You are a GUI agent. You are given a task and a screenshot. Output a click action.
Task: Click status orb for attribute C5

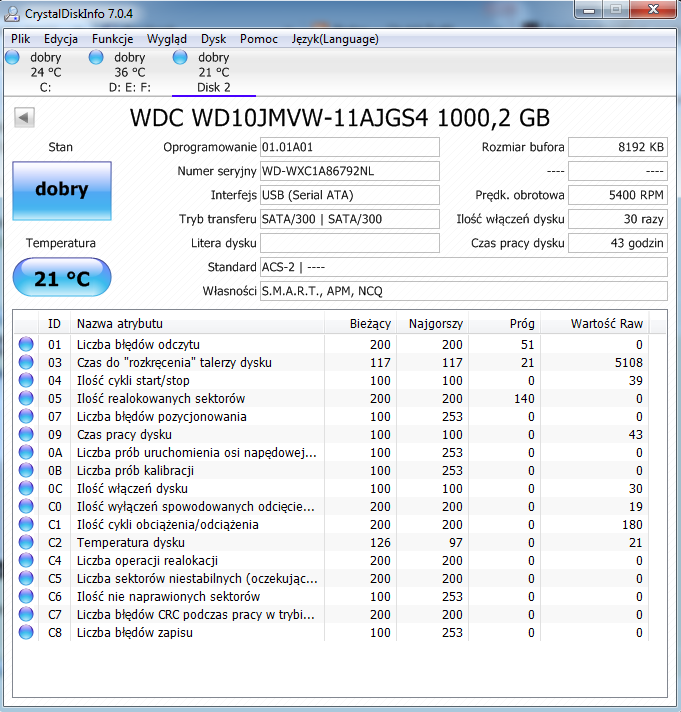(26, 578)
